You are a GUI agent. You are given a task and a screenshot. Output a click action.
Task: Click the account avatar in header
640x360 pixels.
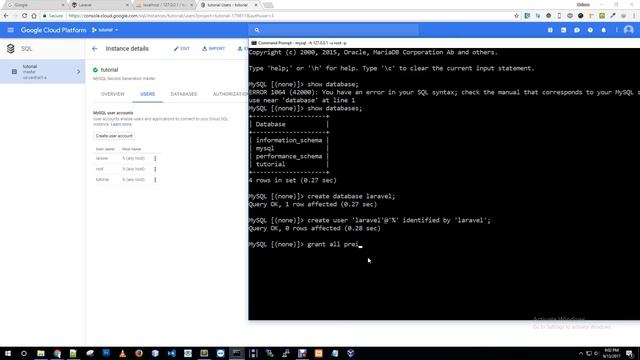629,30
